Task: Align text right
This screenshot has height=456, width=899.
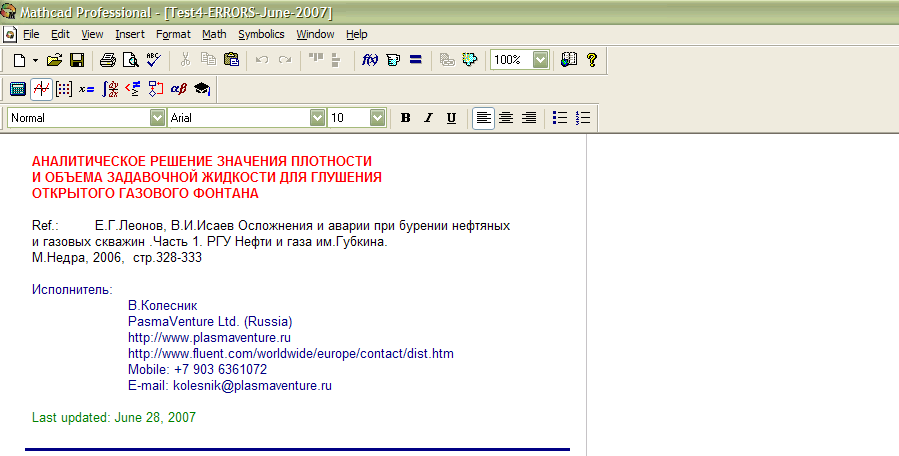Action: tap(529, 118)
